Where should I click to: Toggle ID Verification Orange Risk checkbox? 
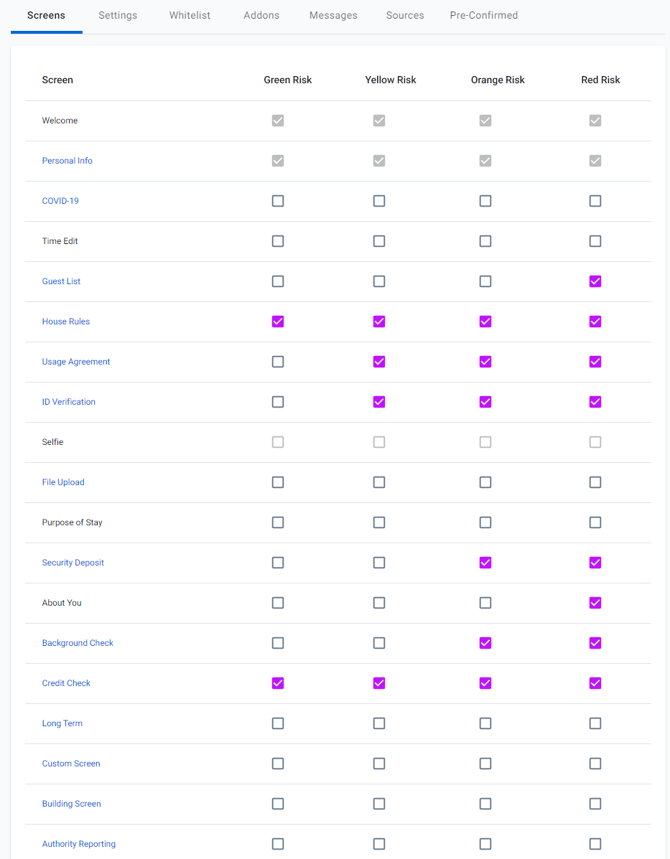(485, 402)
